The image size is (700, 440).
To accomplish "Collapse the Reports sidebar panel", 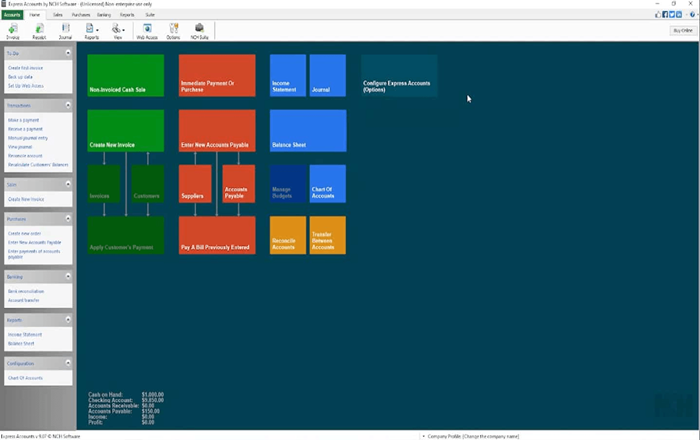I will point(68,320).
